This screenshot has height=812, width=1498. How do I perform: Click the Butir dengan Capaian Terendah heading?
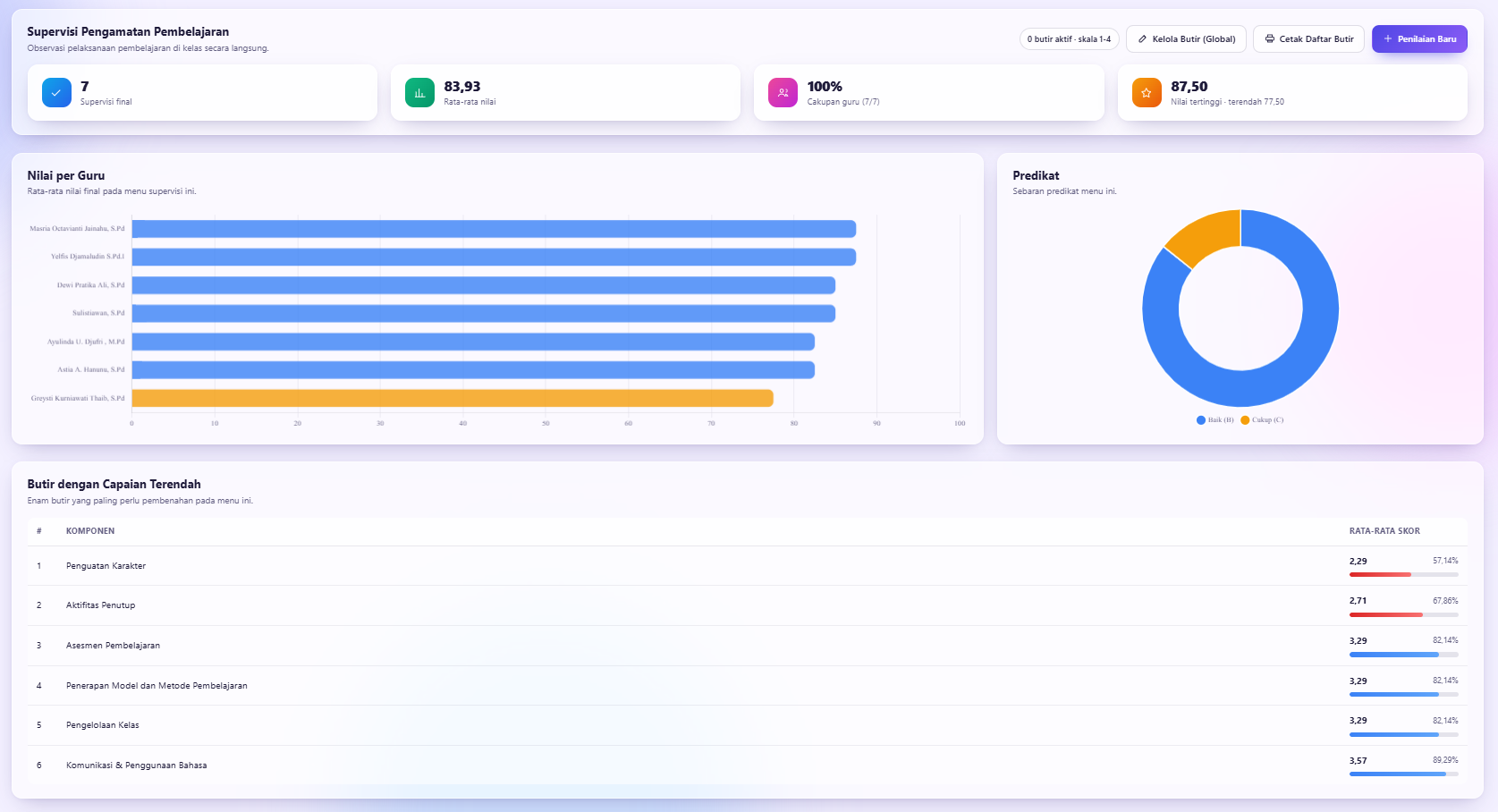114,485
